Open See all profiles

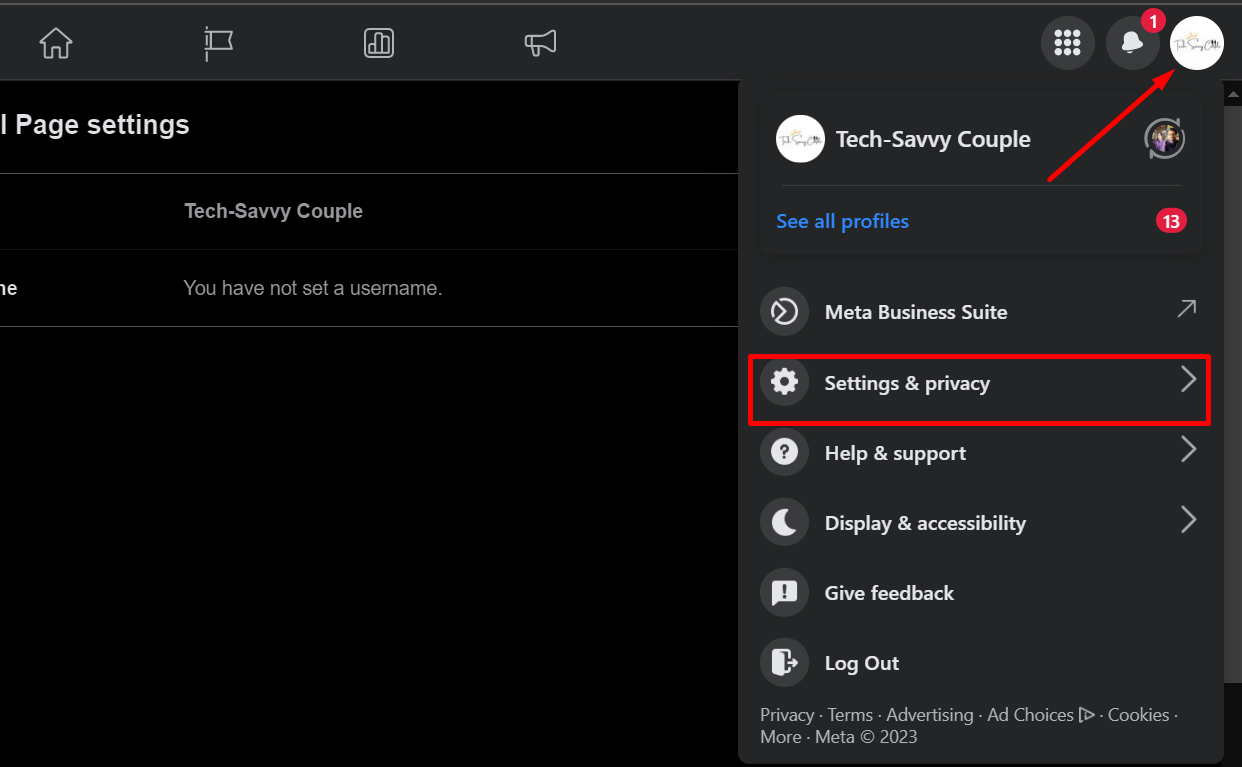[x=842, y=221]
